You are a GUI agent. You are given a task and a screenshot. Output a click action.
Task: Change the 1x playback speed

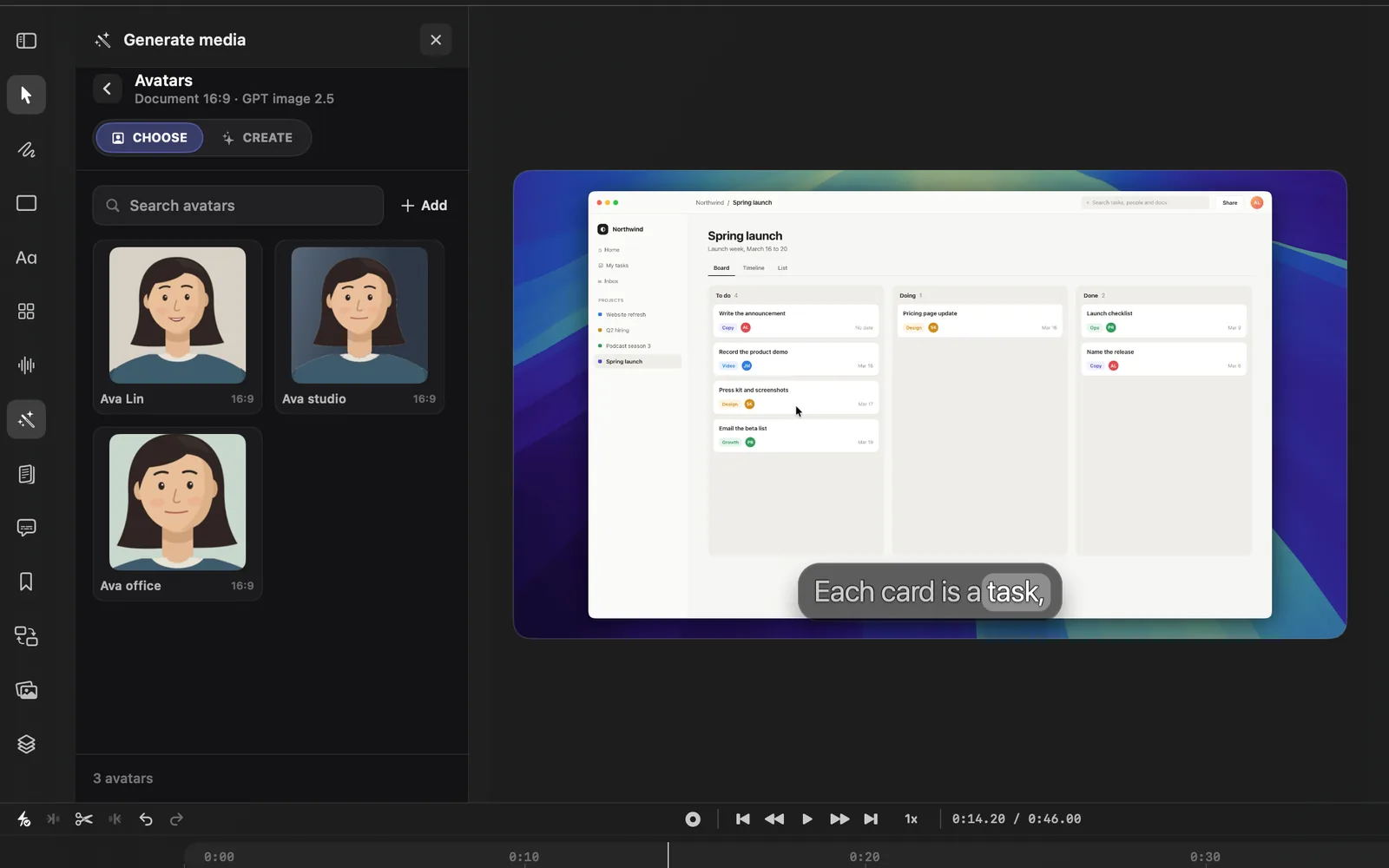click(x=911, y=819)
